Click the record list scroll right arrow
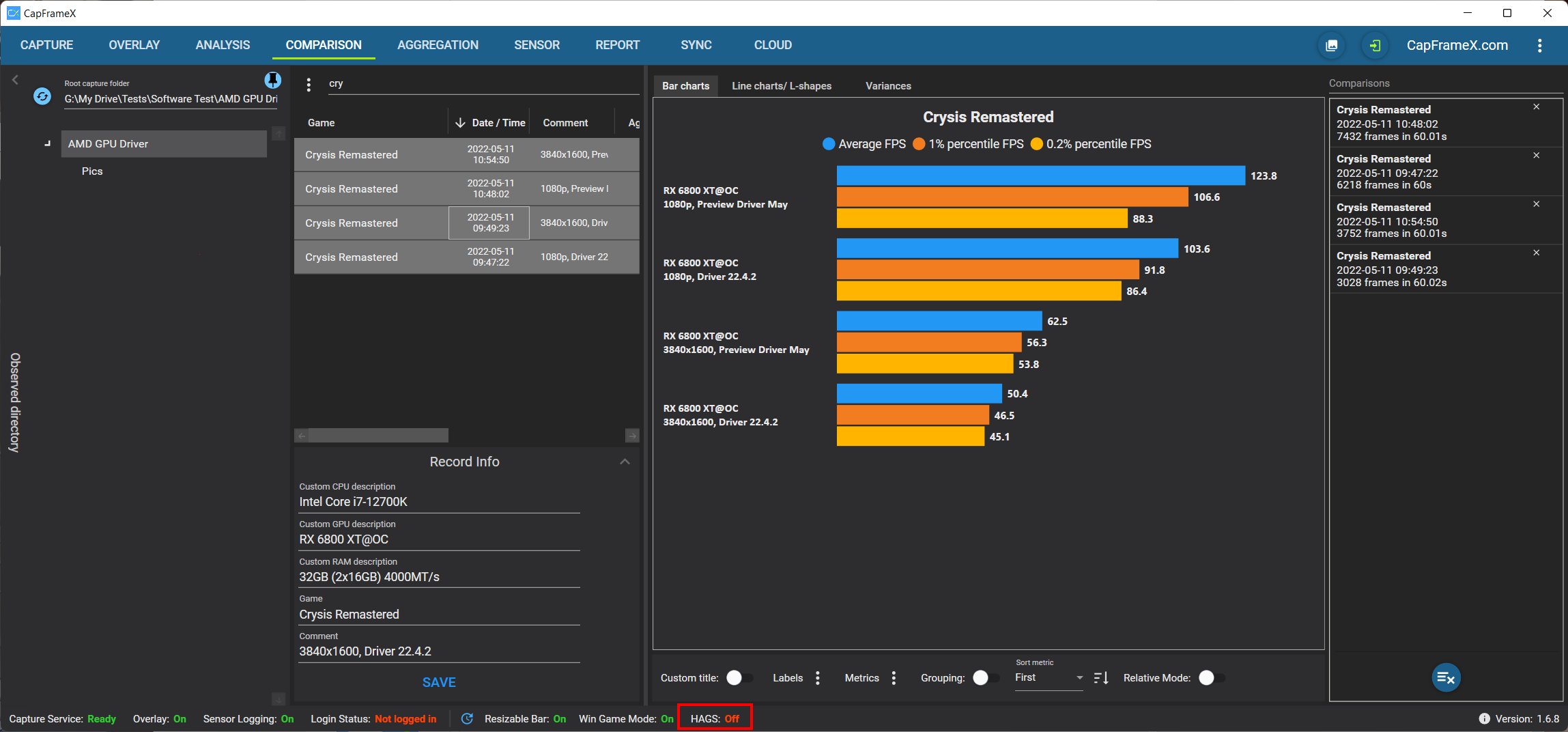The width and height of the screenshot is (1568, 732). (x=632, y=436)
